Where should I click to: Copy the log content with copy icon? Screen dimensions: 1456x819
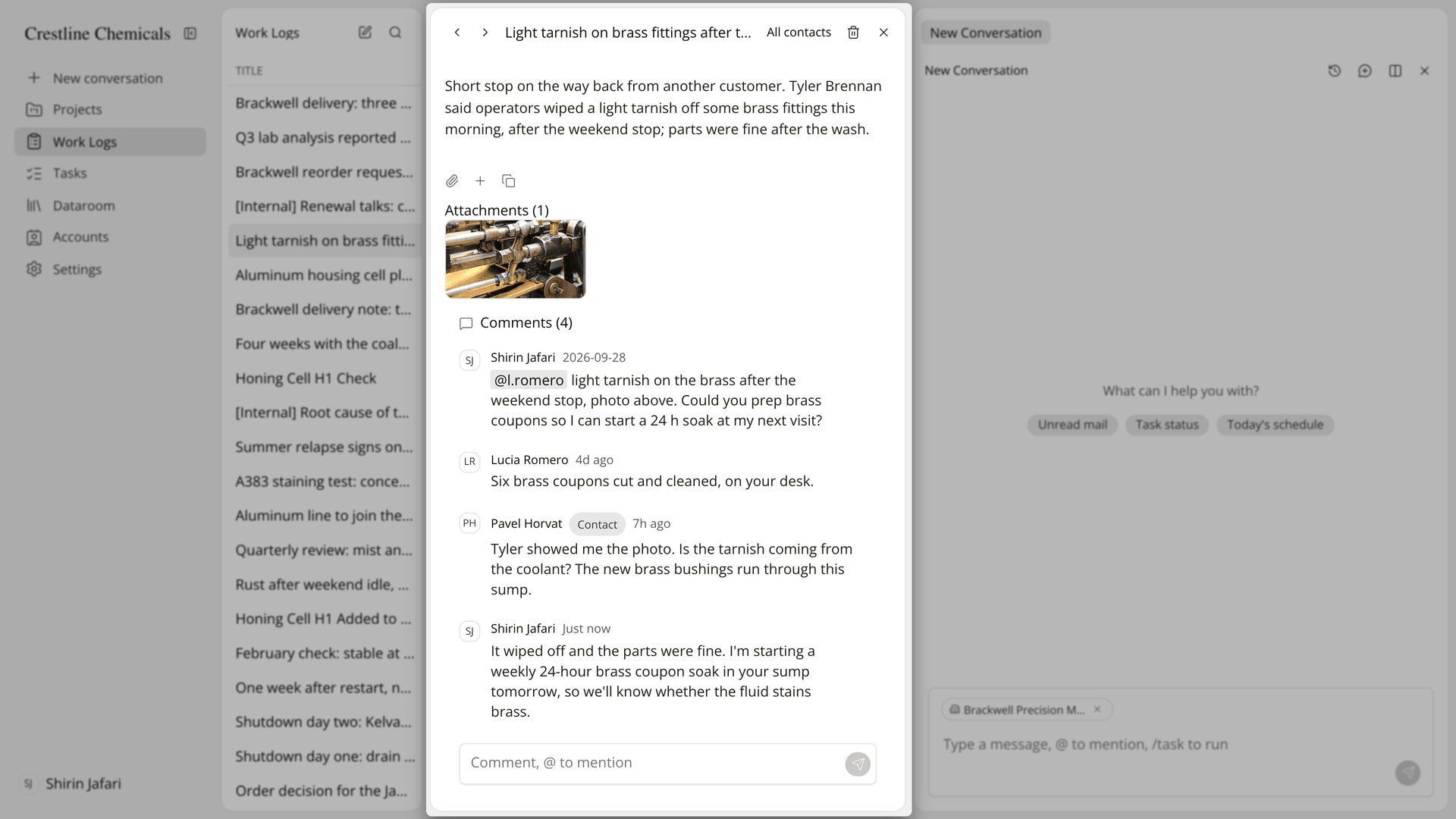509,180
